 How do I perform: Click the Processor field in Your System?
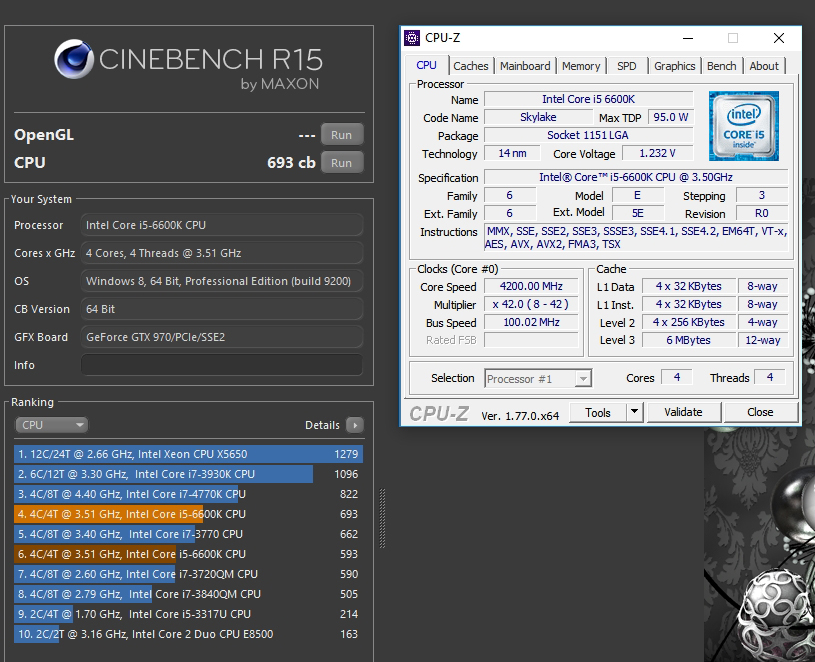(222, 225)
